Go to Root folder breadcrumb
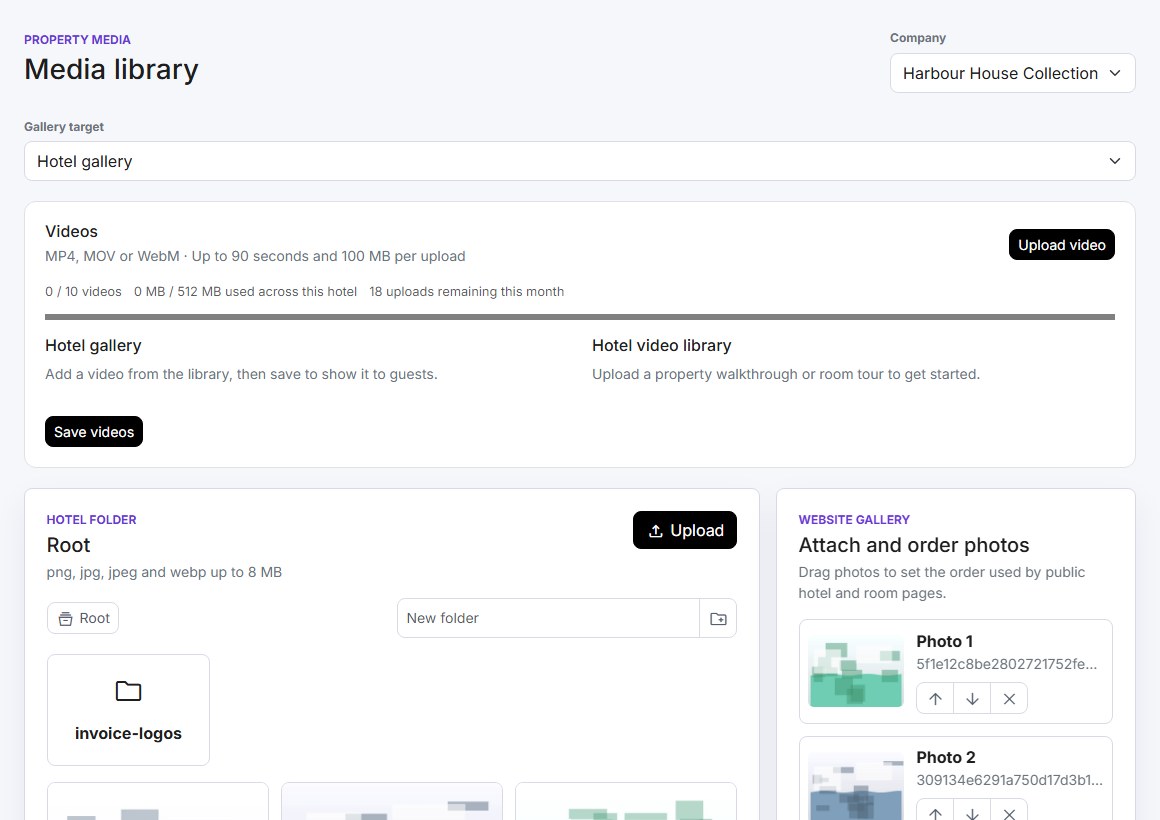The image size is (1160, 820). [83, 618]
